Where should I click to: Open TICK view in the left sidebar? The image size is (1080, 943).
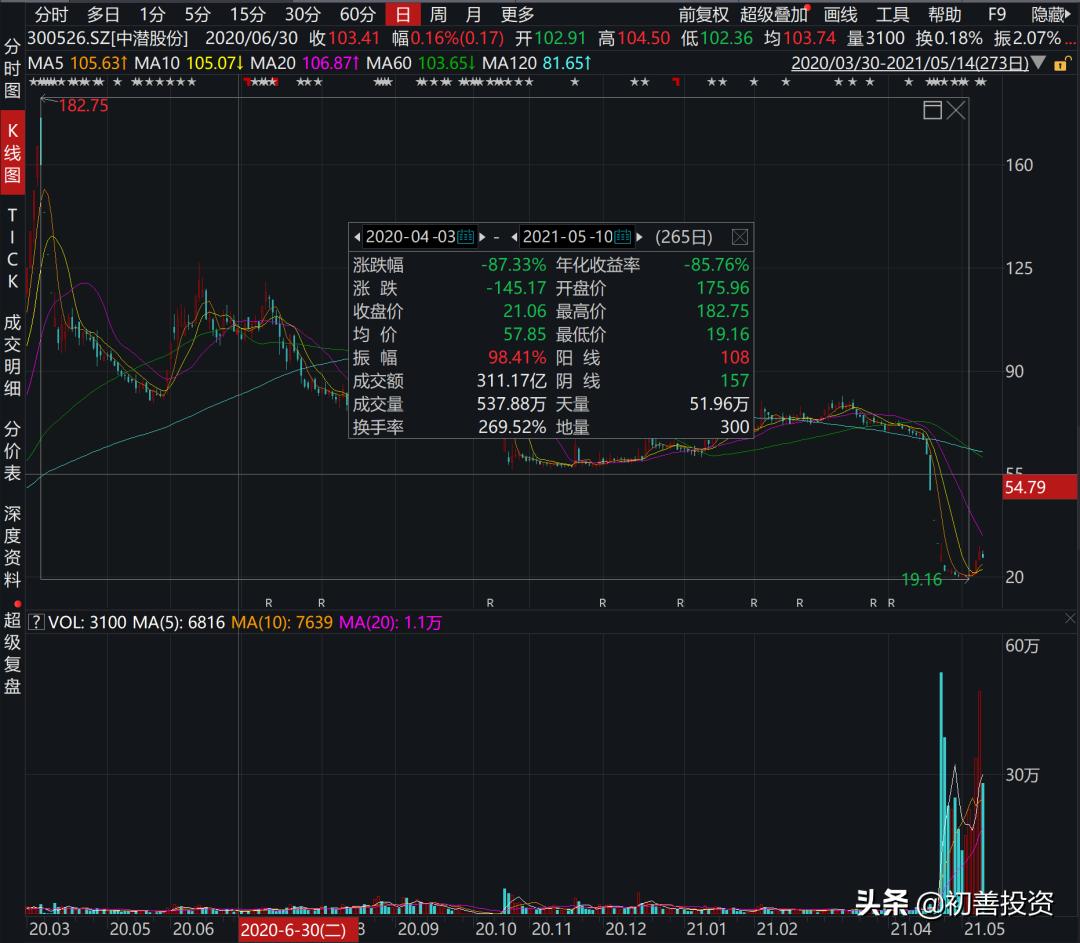[x=12, y=248]
